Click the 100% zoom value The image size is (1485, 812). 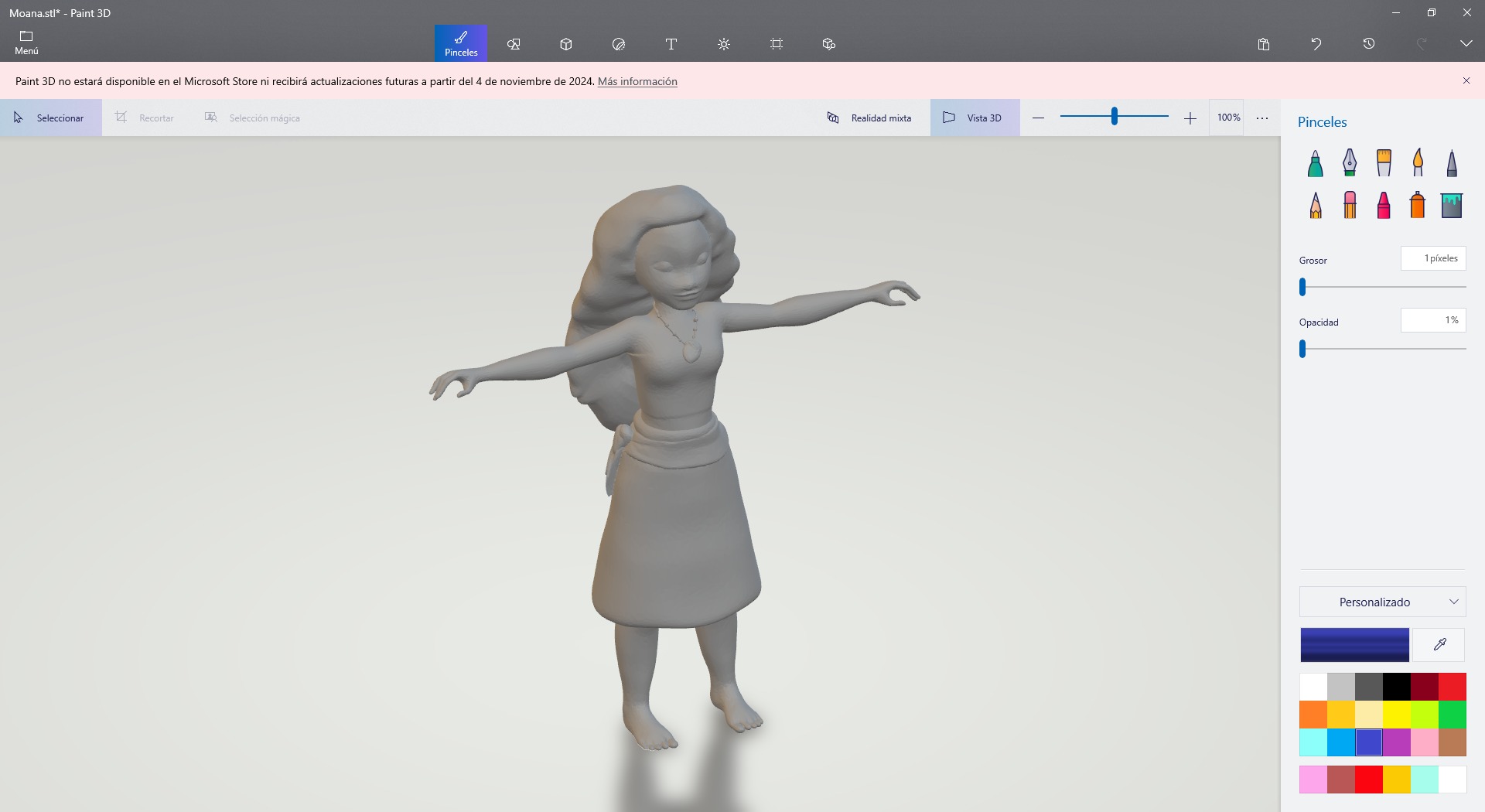[x=1228, y=118]
